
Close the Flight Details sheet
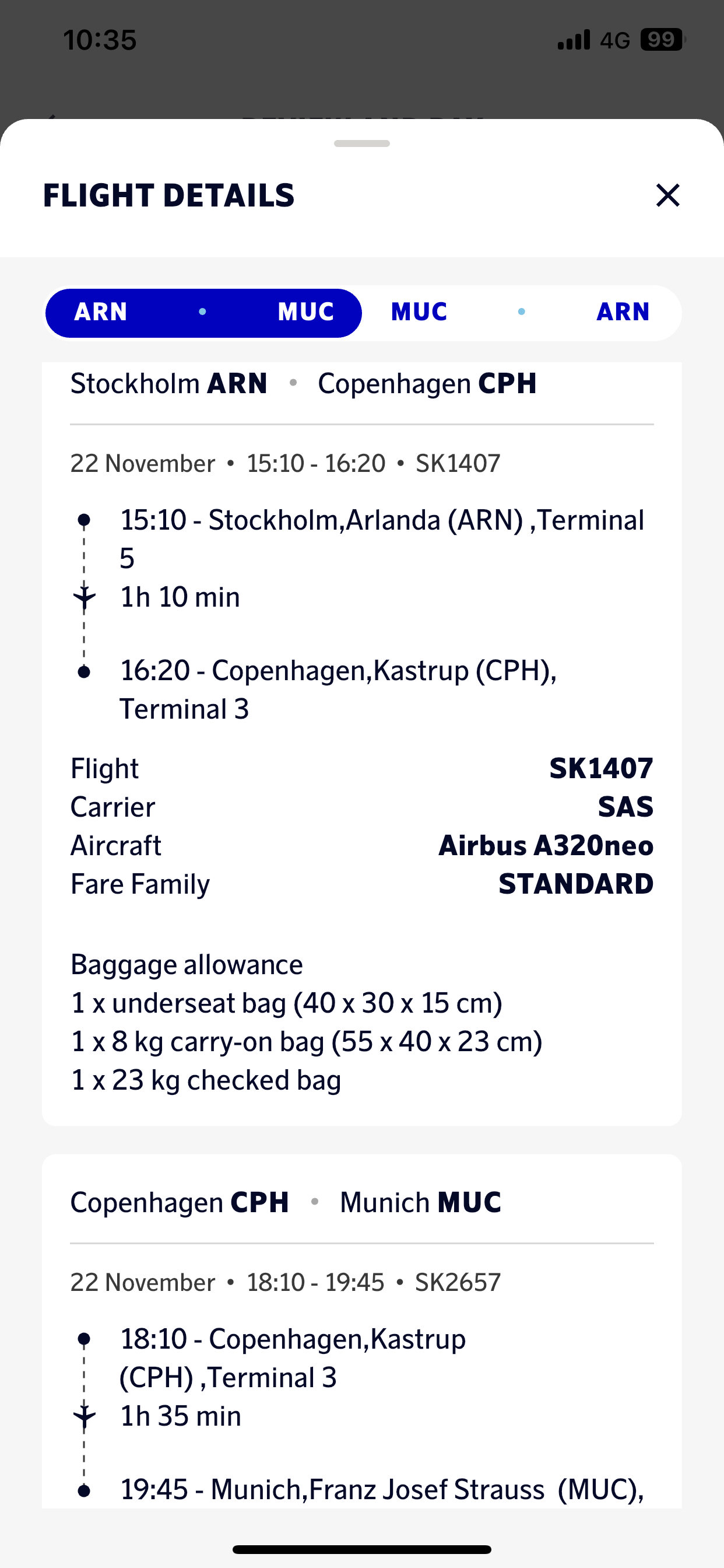[667, 195]
